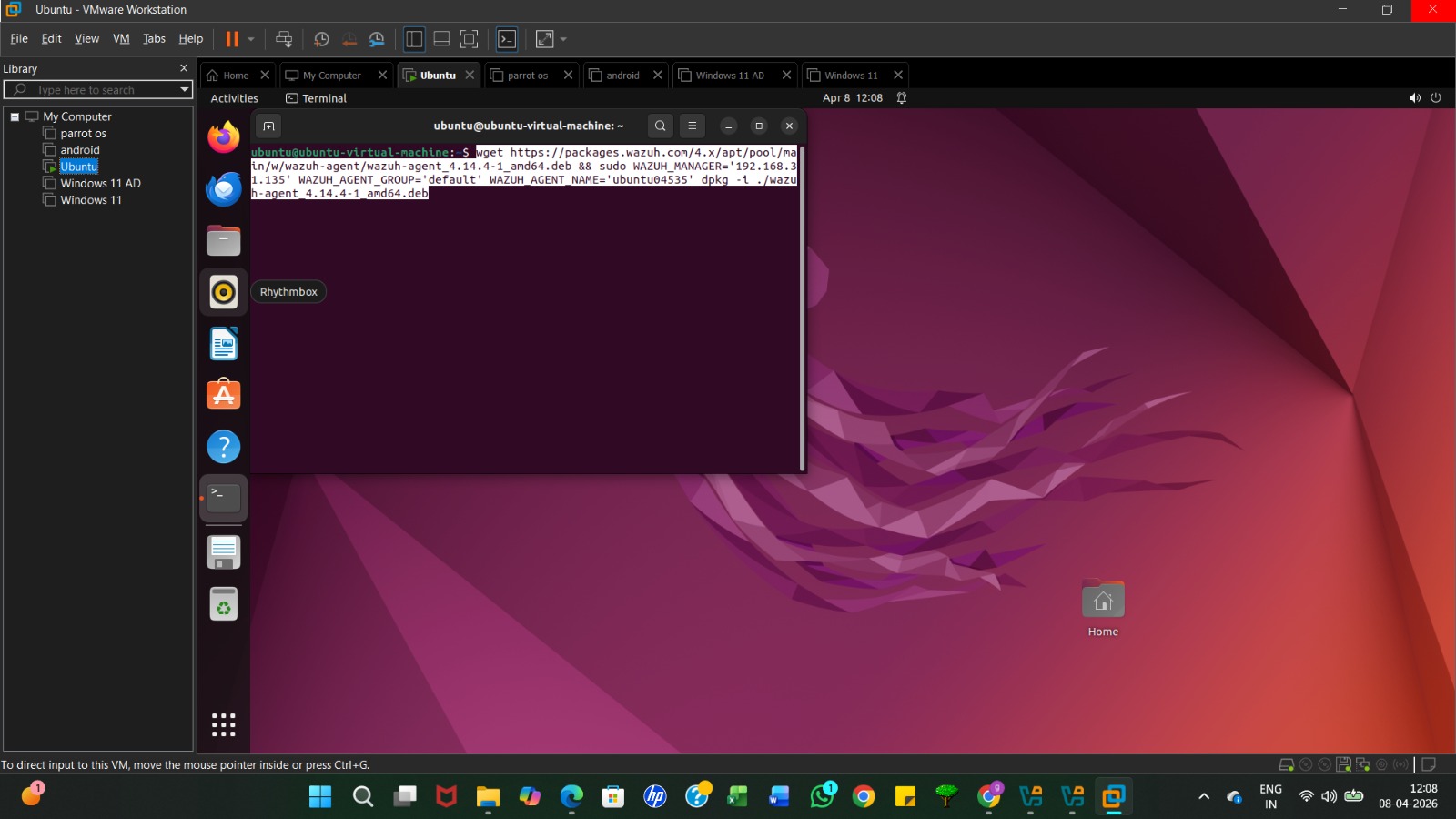
Task: Close the Library panel
Action: 184,68
